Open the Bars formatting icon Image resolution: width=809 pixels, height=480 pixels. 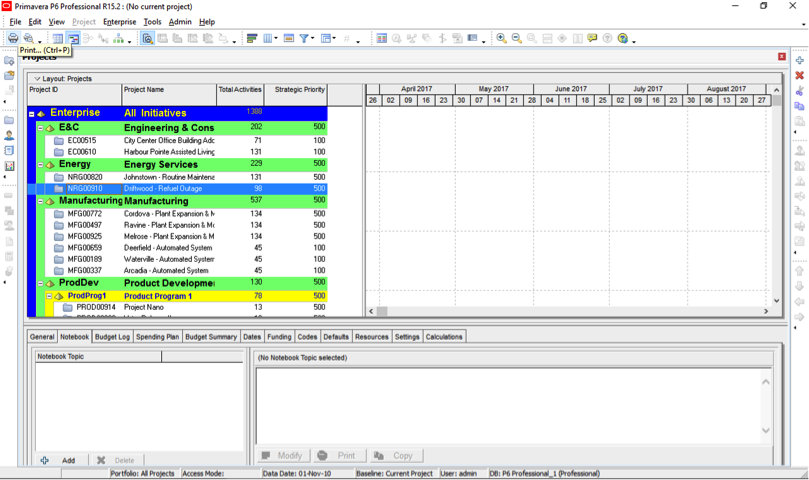coord(252,39)
